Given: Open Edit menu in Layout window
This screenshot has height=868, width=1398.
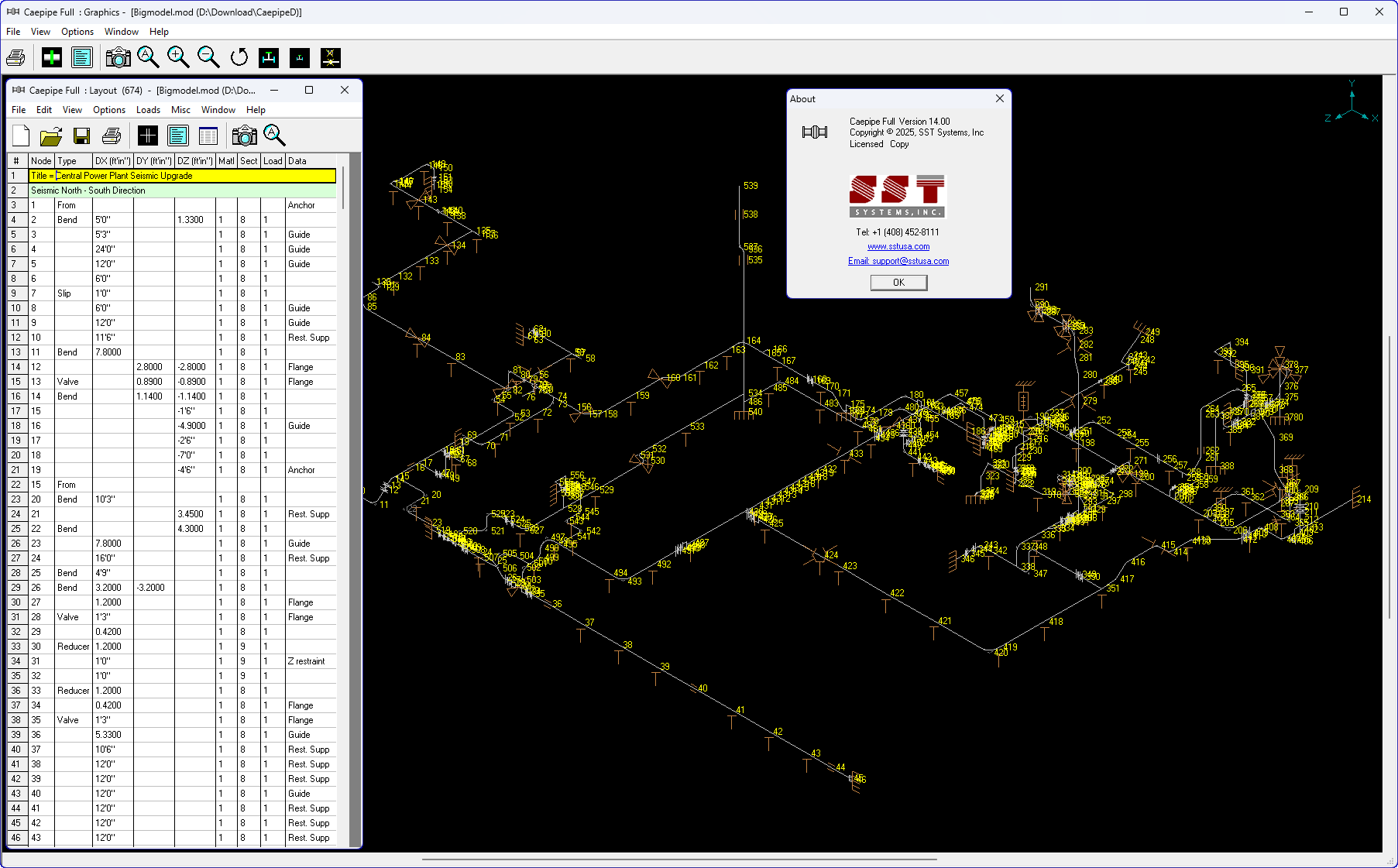Looking at the screenshot, I should [44, 110].
